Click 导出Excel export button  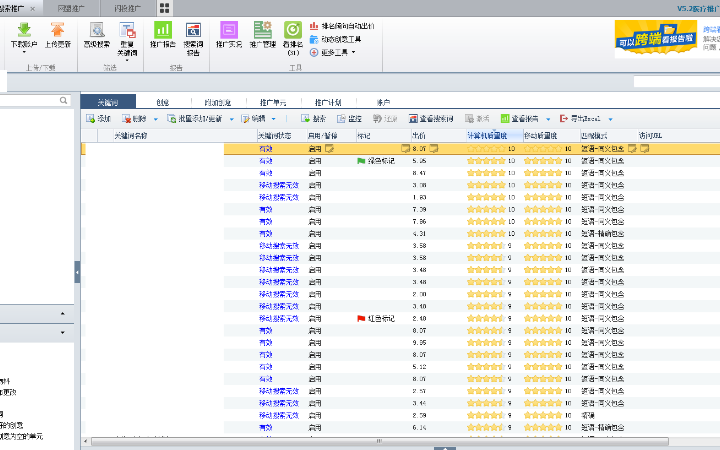580,118
